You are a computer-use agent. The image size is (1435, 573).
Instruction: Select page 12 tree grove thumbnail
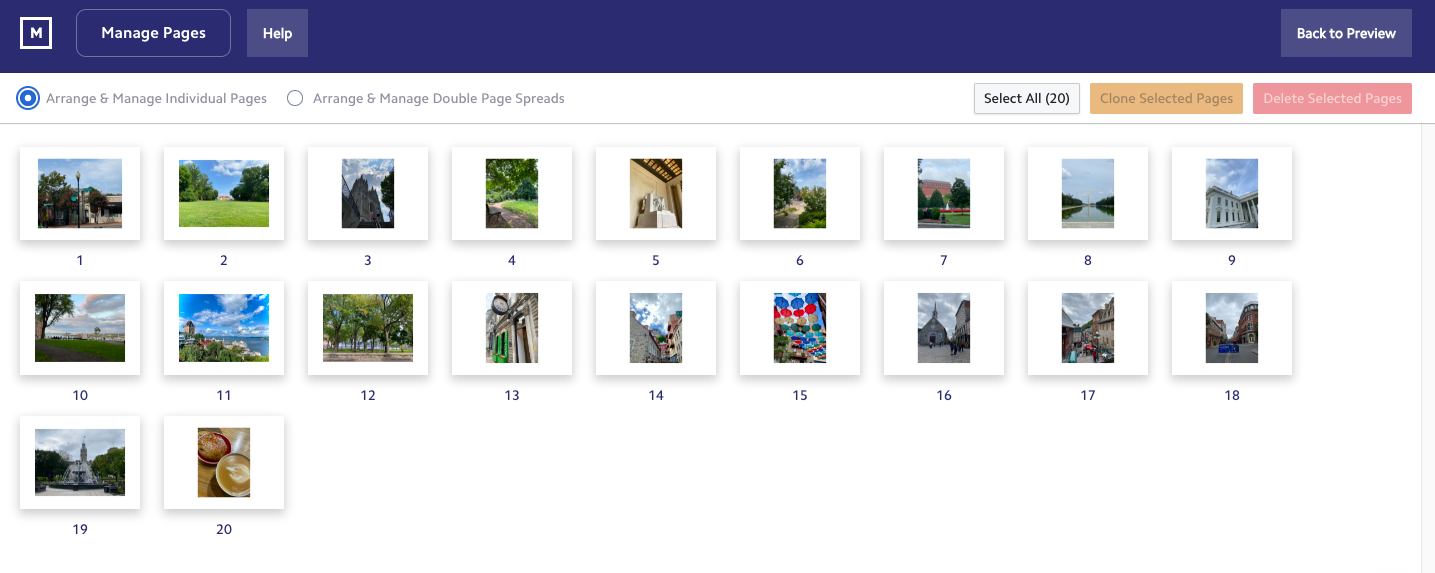point(368,328)
